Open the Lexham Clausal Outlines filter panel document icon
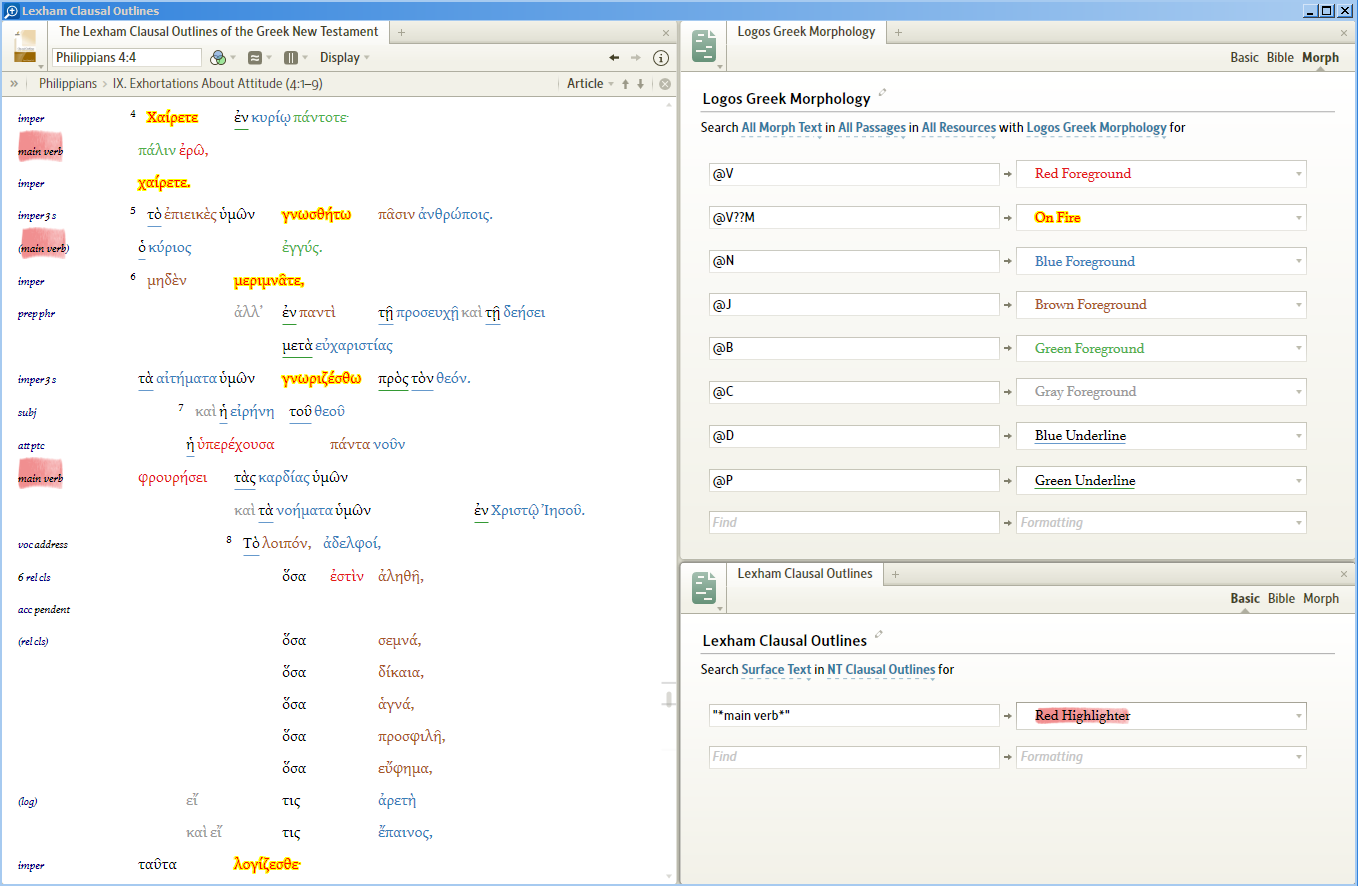 [704, 588]
